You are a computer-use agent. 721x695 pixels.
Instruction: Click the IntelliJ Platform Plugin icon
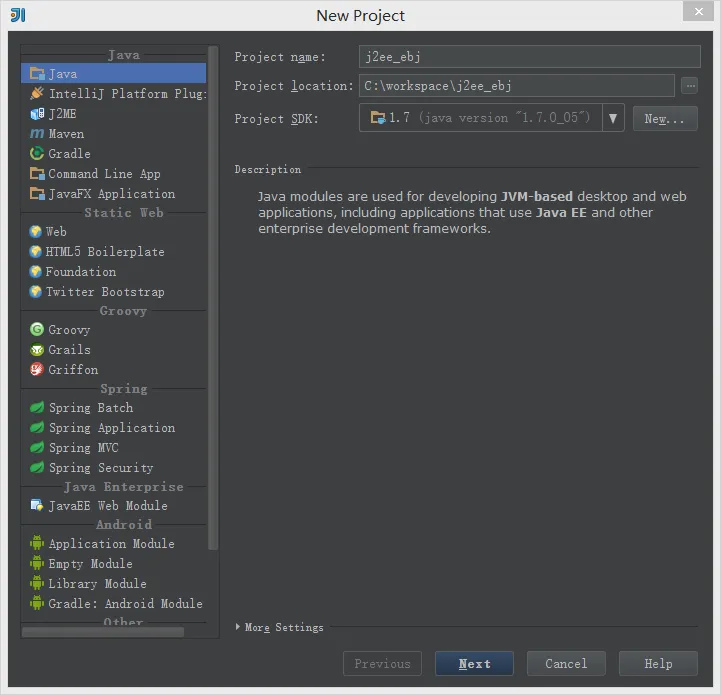point(37,93)
